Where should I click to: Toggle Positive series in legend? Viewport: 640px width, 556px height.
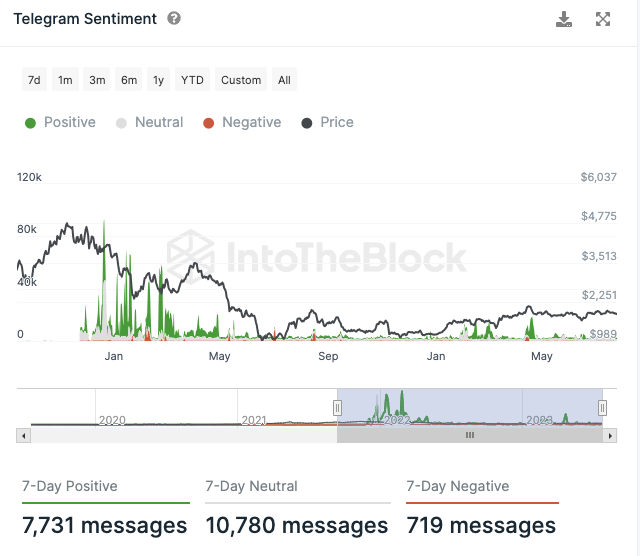point(60,122)
